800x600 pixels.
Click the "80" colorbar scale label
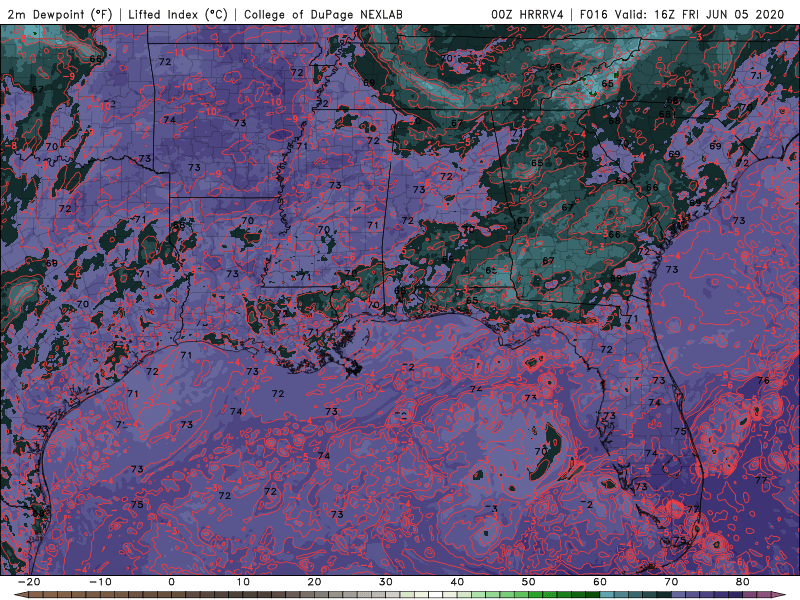tap(743, 582)
